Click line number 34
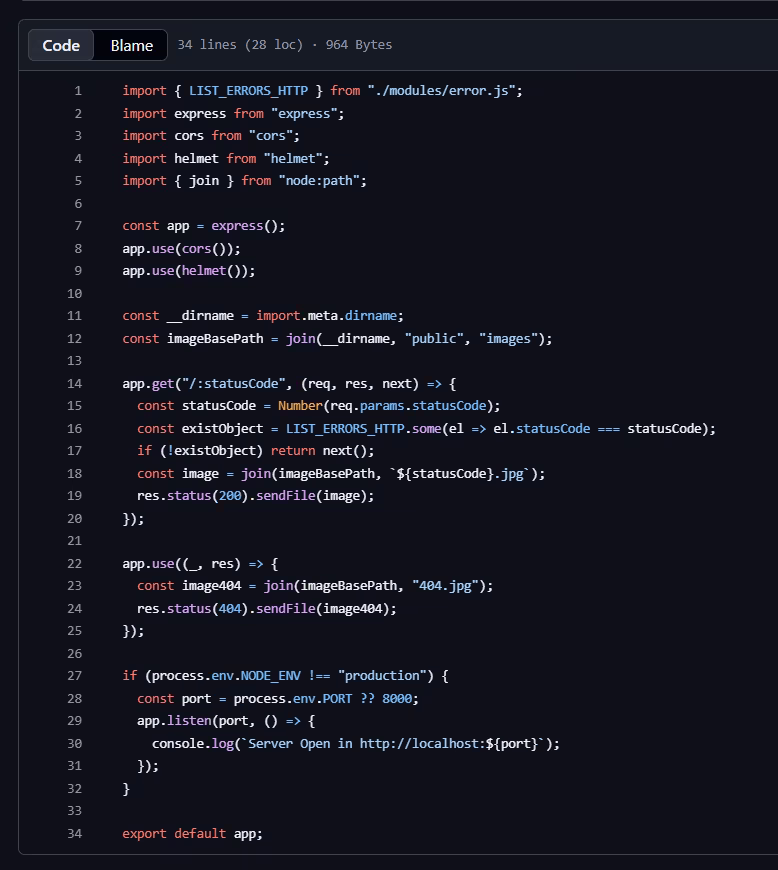 pyautogui.click(x=74, y=833)
